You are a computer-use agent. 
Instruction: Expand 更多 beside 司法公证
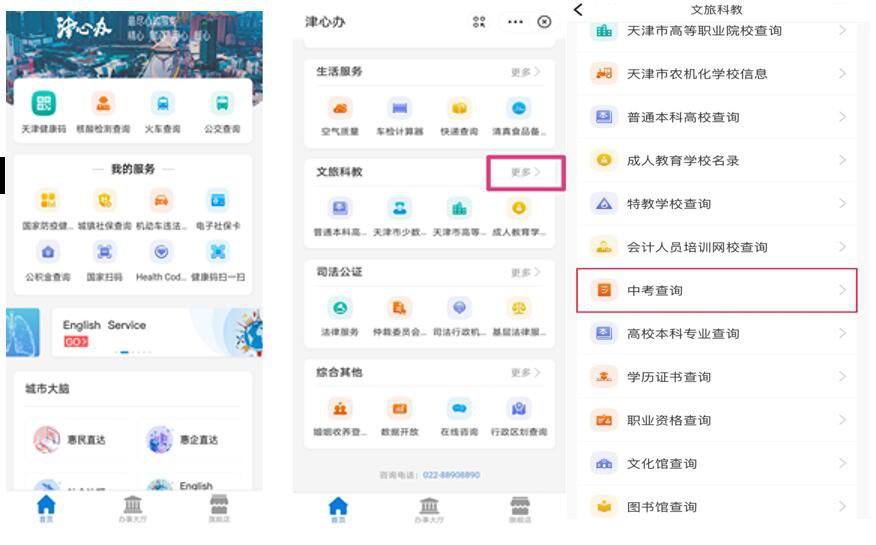(526, 272)
